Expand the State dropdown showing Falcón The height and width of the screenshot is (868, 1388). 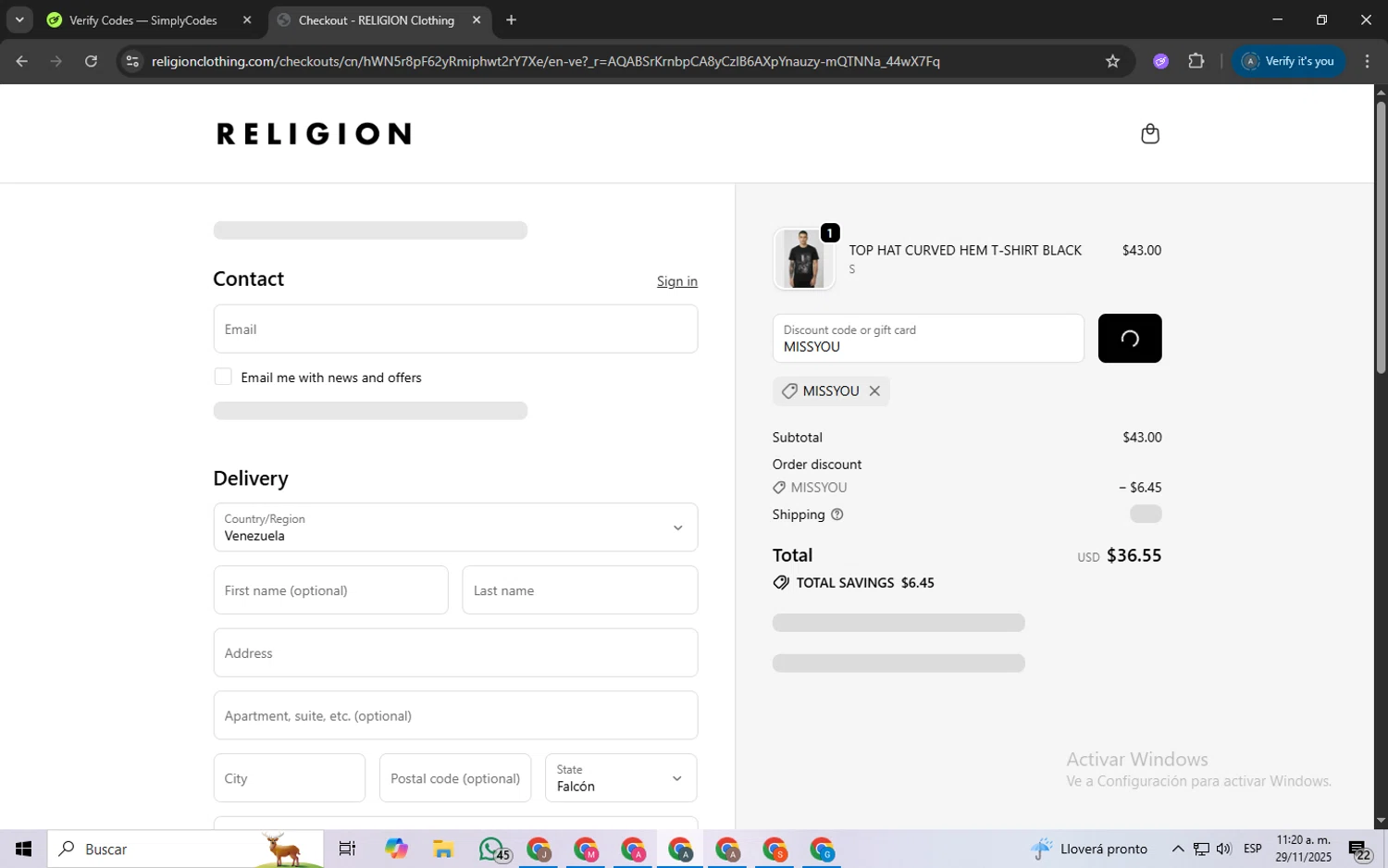621,778
